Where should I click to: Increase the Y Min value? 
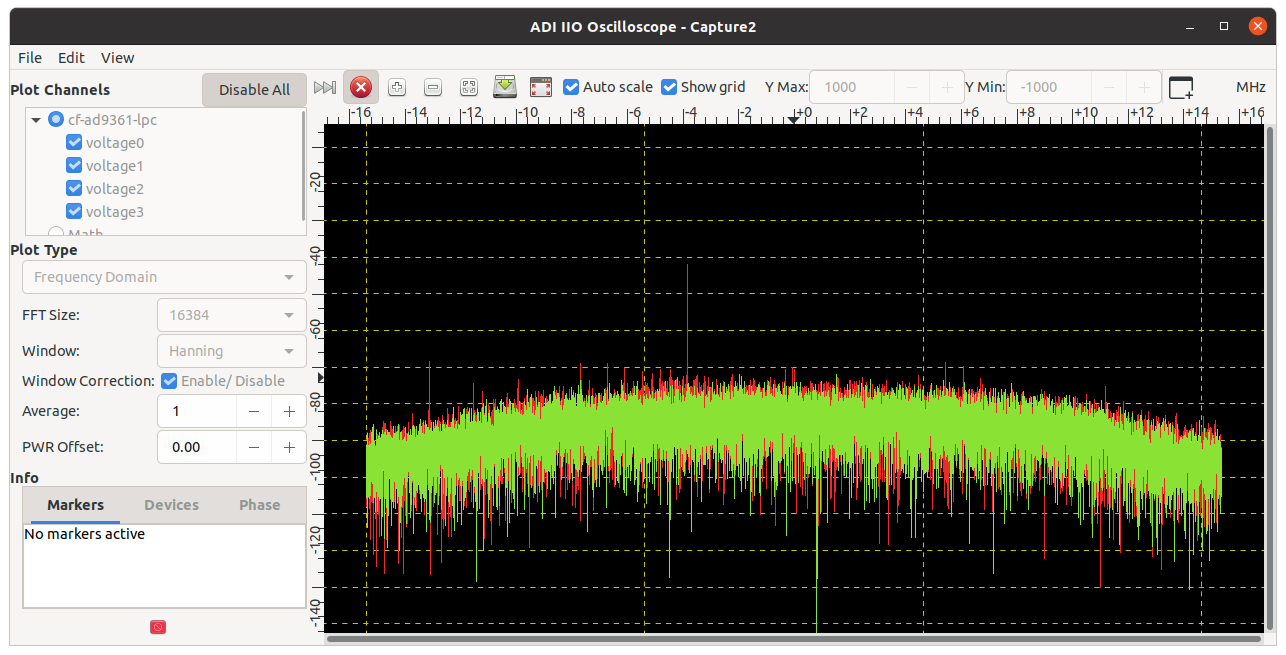point(1144,88)
